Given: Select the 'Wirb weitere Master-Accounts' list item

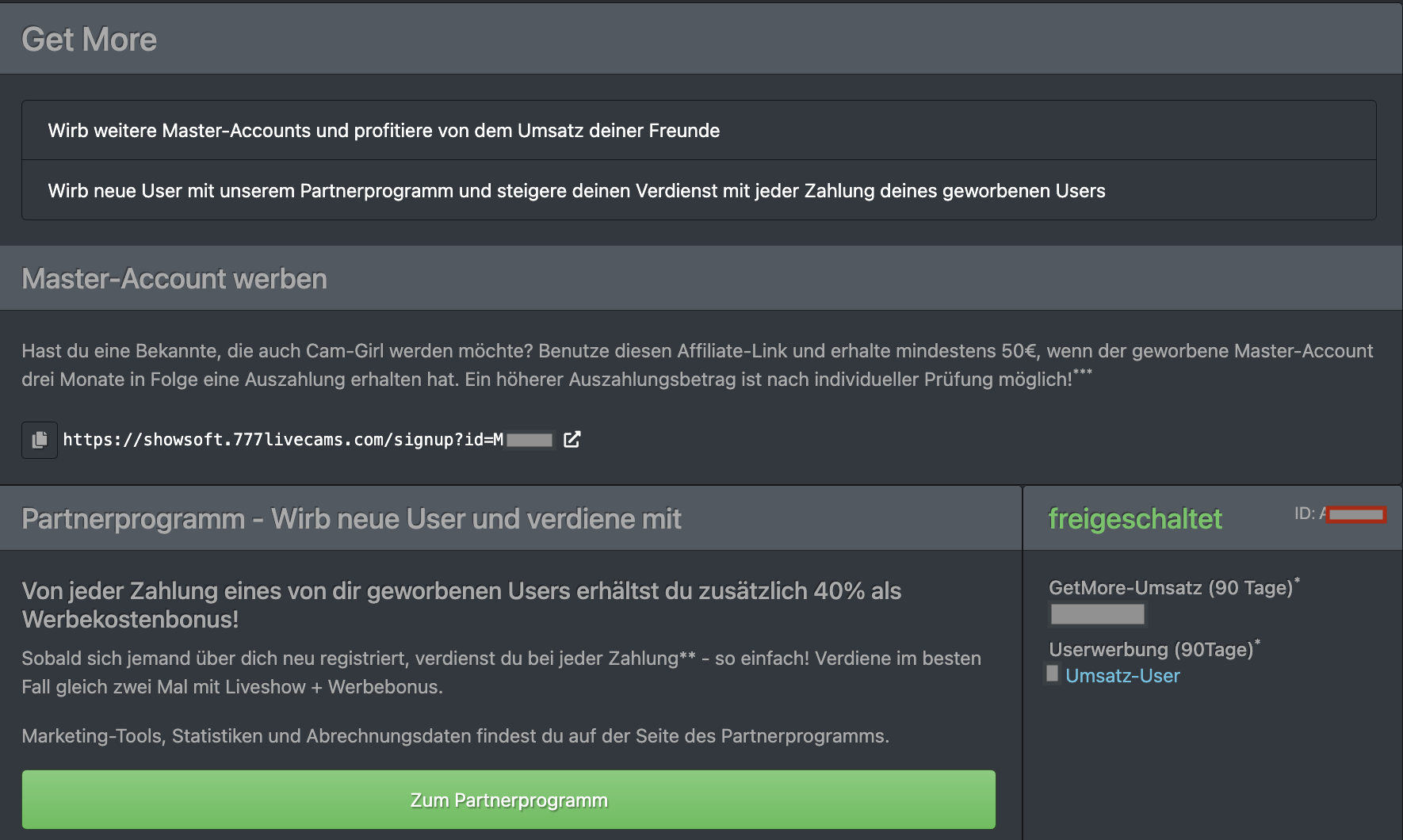Looking at the screenshot, I should pos(384,131).
